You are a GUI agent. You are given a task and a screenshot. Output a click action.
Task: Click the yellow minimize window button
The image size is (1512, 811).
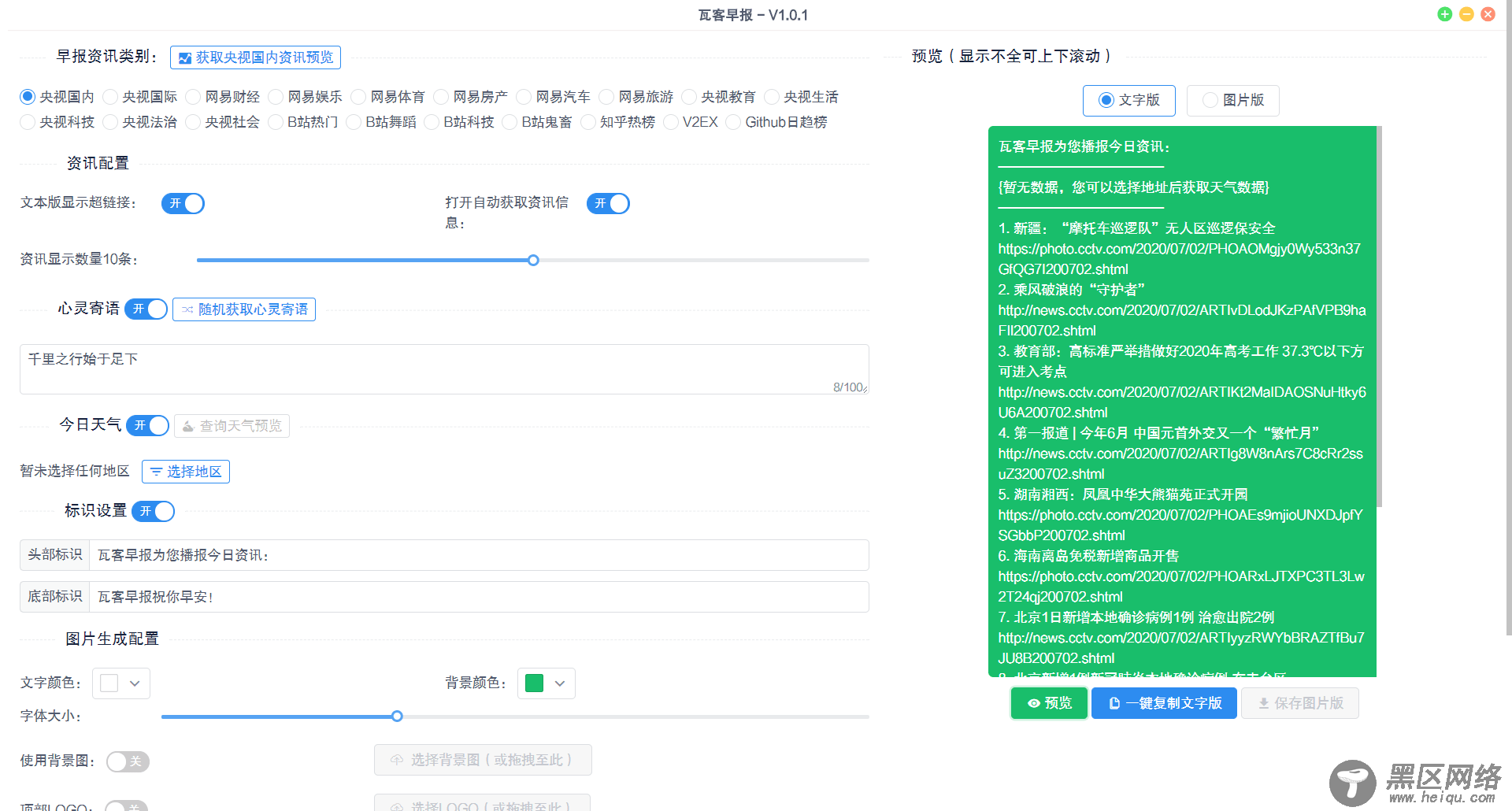pyautogui.click(x=1466, y=14)
